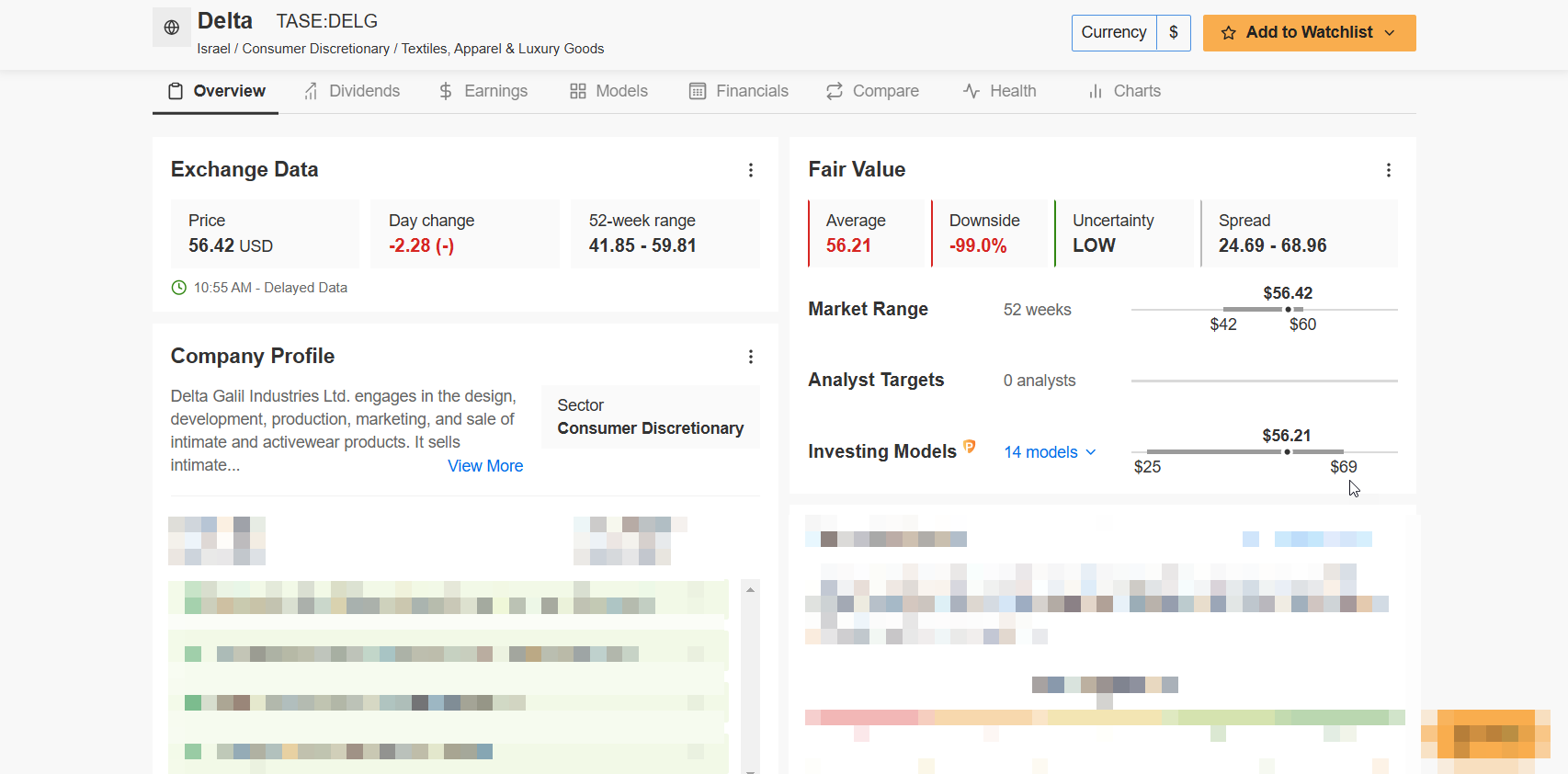1568x774 pixels.
Task: Expand Add to Watchlist dropdown arrow
Action: pos(1390,33)
